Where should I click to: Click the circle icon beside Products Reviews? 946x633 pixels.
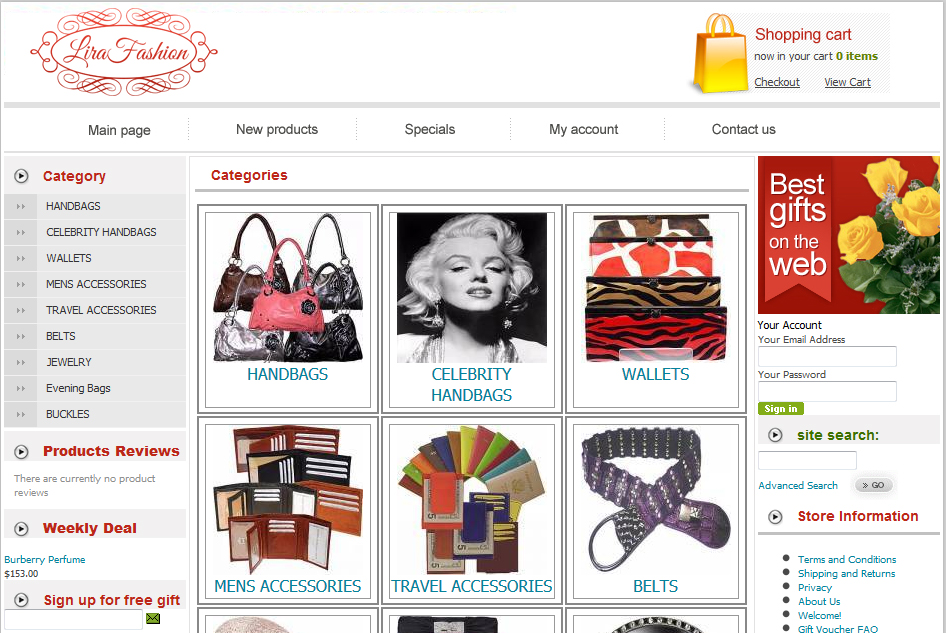(x=21, y=451)
